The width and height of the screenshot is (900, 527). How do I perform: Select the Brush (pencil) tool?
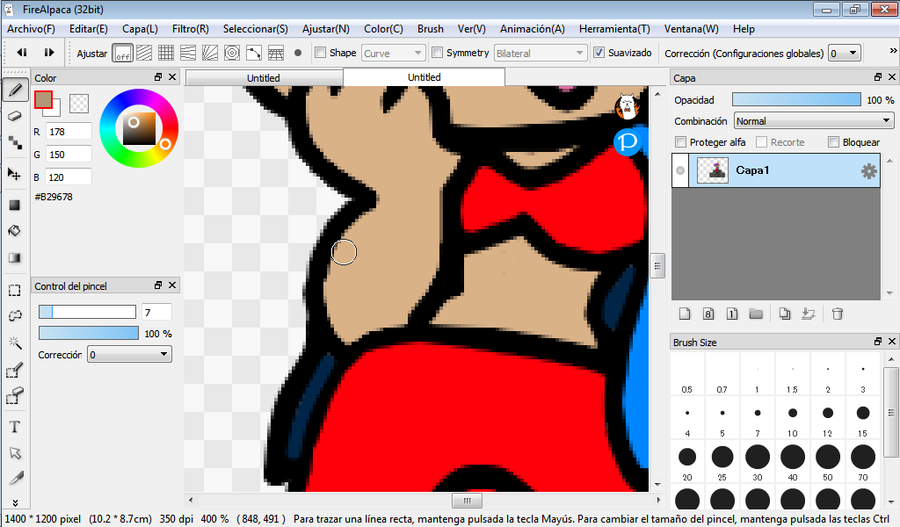coord(15,90)
